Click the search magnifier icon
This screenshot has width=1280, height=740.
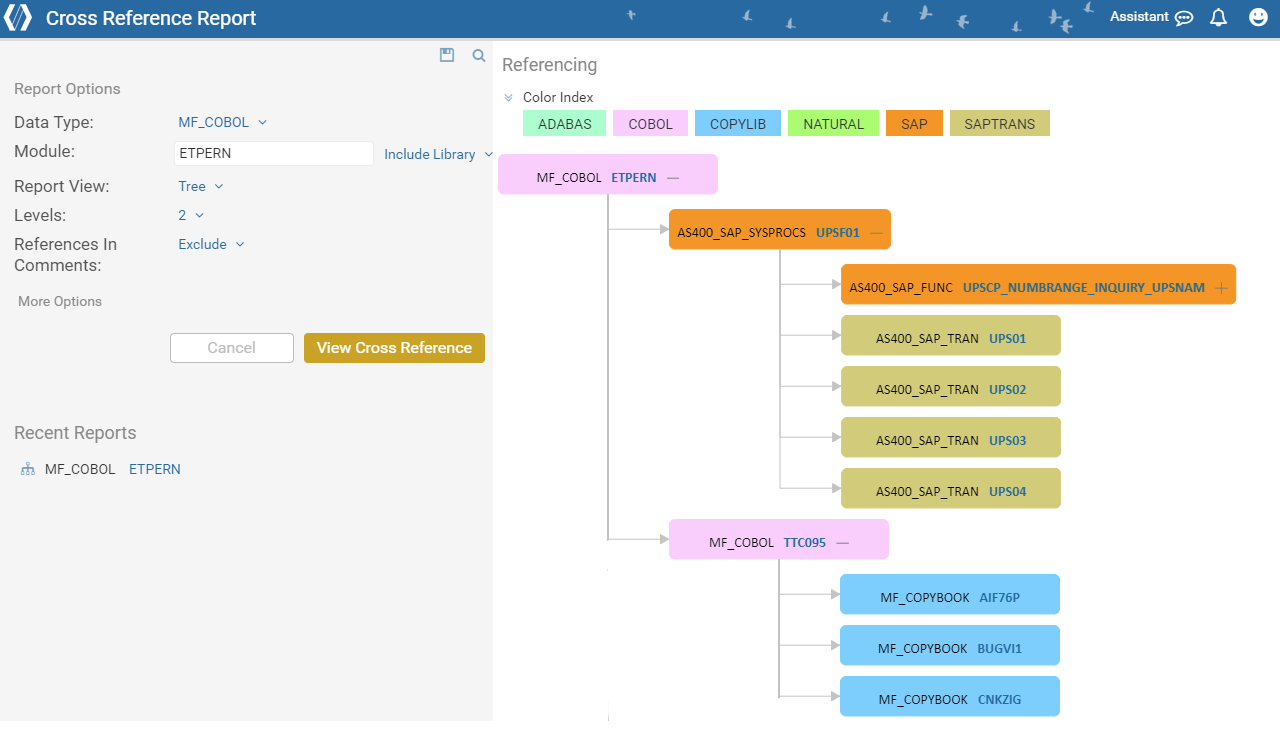tap(479, 56)
